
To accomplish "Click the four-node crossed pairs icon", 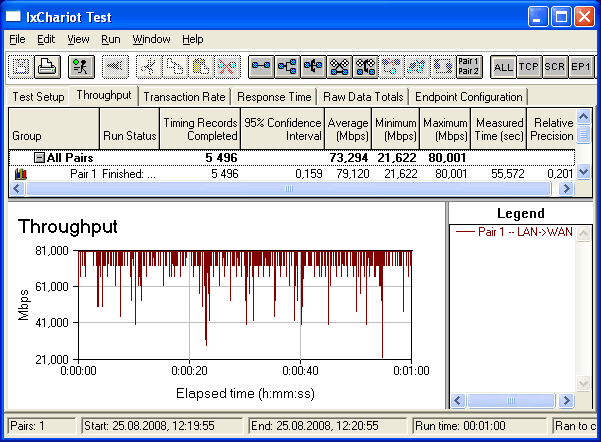I will click(340, 67).
